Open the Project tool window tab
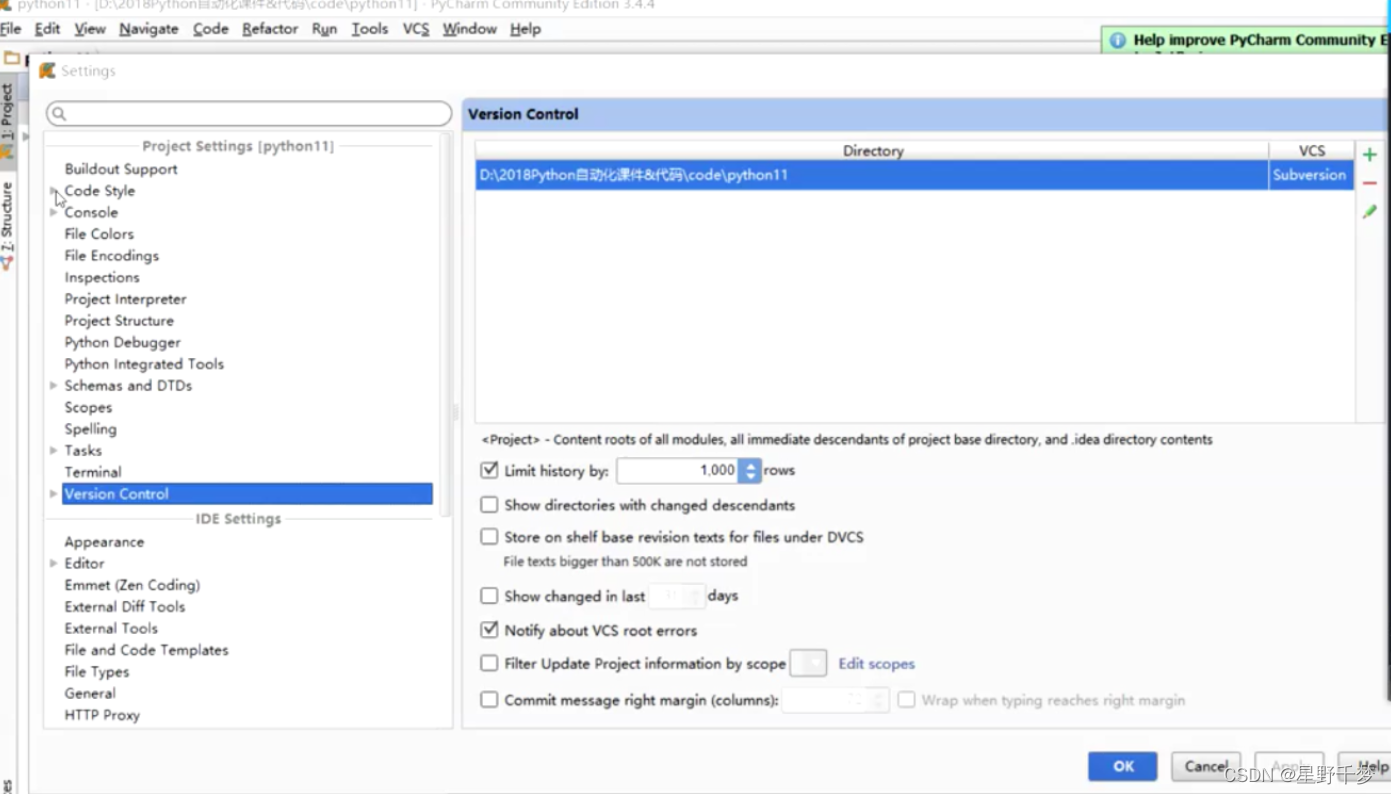The width and height of the screenshot is (1391, 794). pyautogui.click(x=7, y=120)
